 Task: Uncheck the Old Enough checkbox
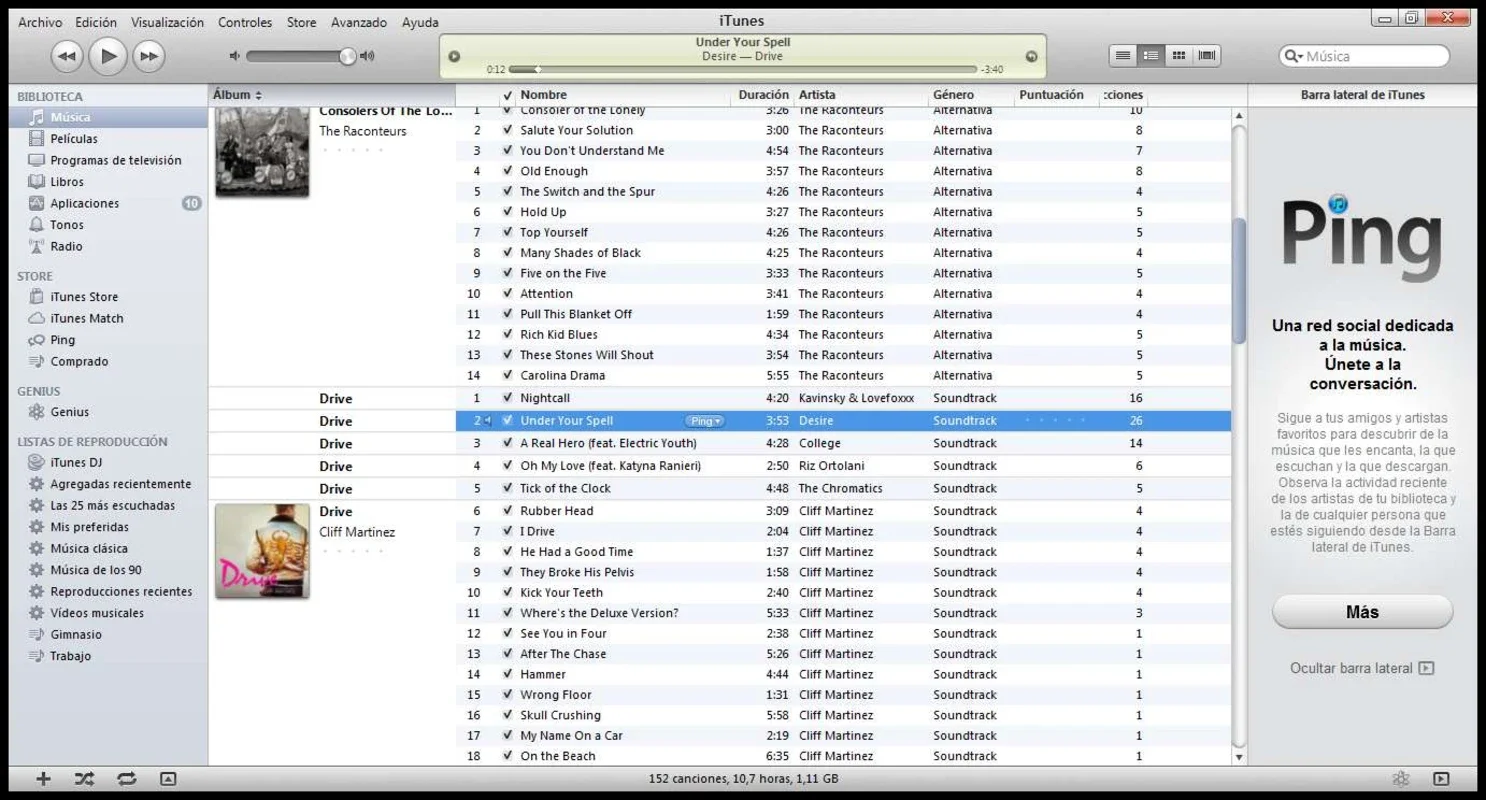pyautogui.click(x=507, y=171)
